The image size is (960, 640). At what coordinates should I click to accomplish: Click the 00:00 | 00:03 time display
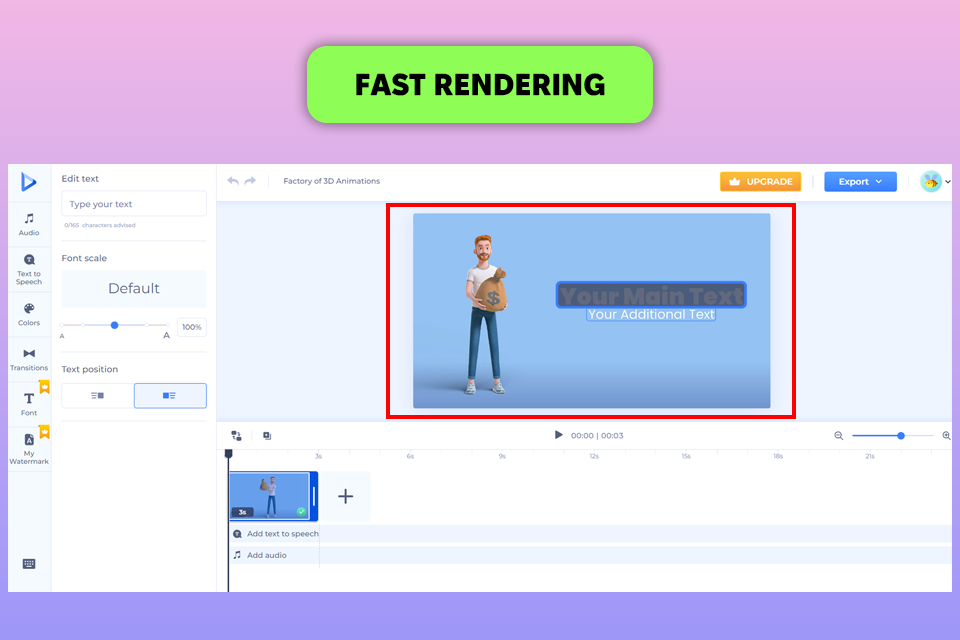(x=597, y=435)
